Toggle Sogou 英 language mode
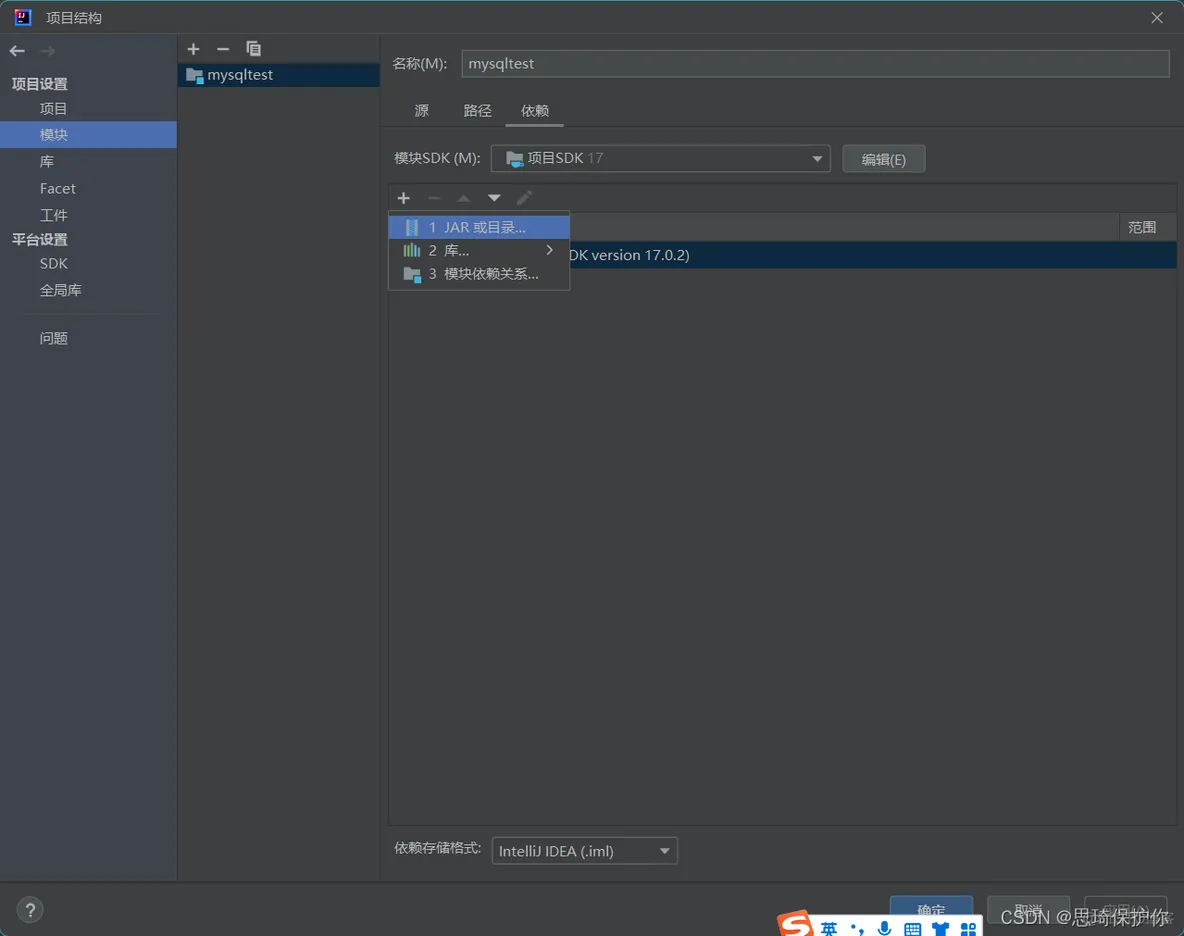1184x936 pixels. (x=829, y=928)
